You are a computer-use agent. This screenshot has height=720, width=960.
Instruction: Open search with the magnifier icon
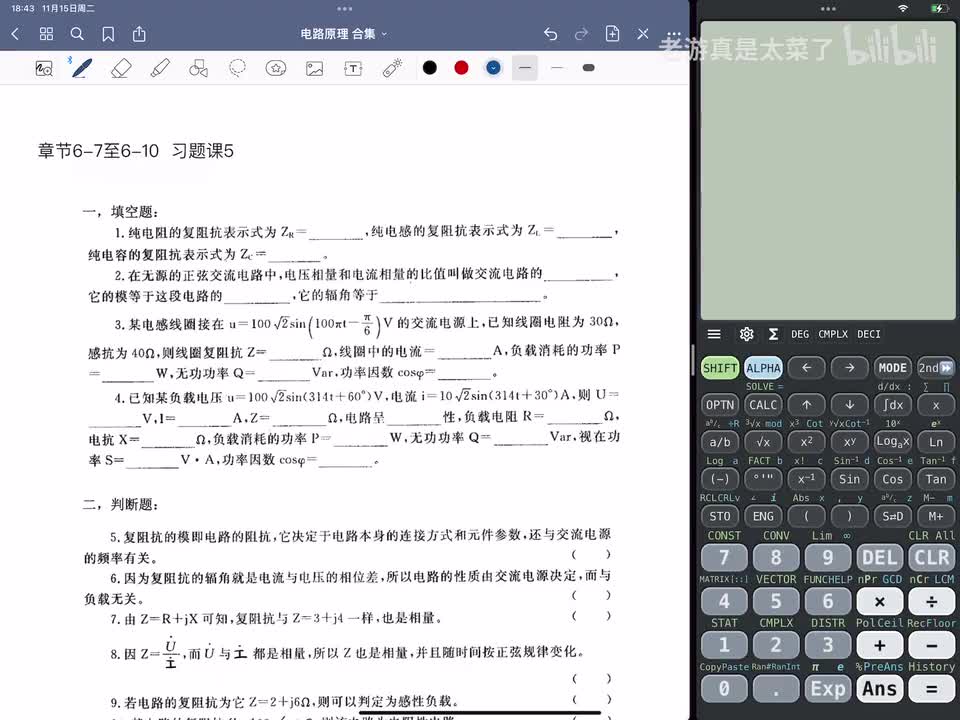click(x=77, y=34)
